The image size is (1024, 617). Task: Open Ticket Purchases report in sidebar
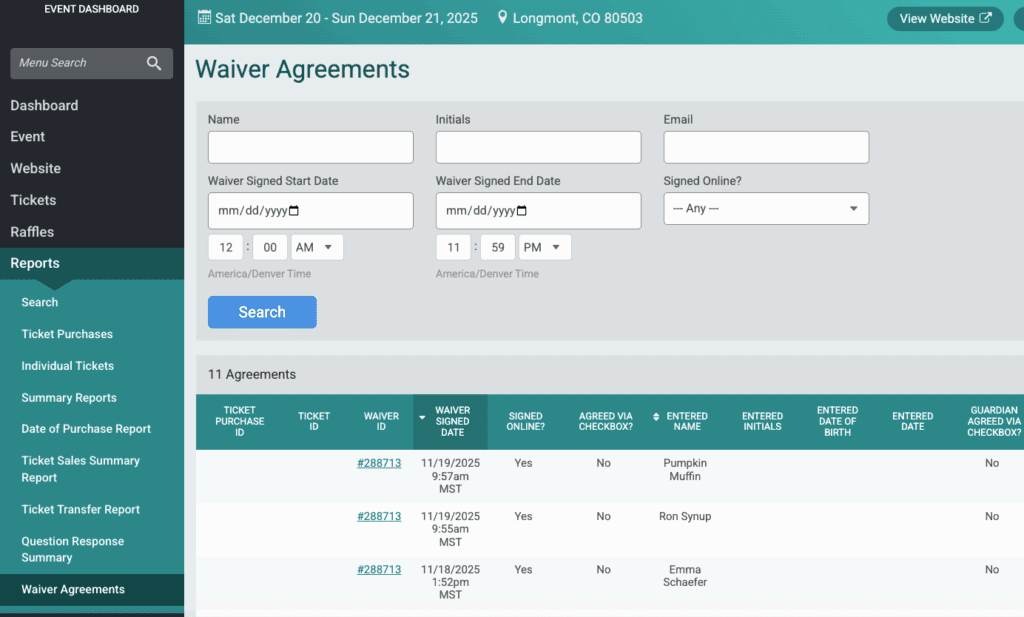coord(67,334)
